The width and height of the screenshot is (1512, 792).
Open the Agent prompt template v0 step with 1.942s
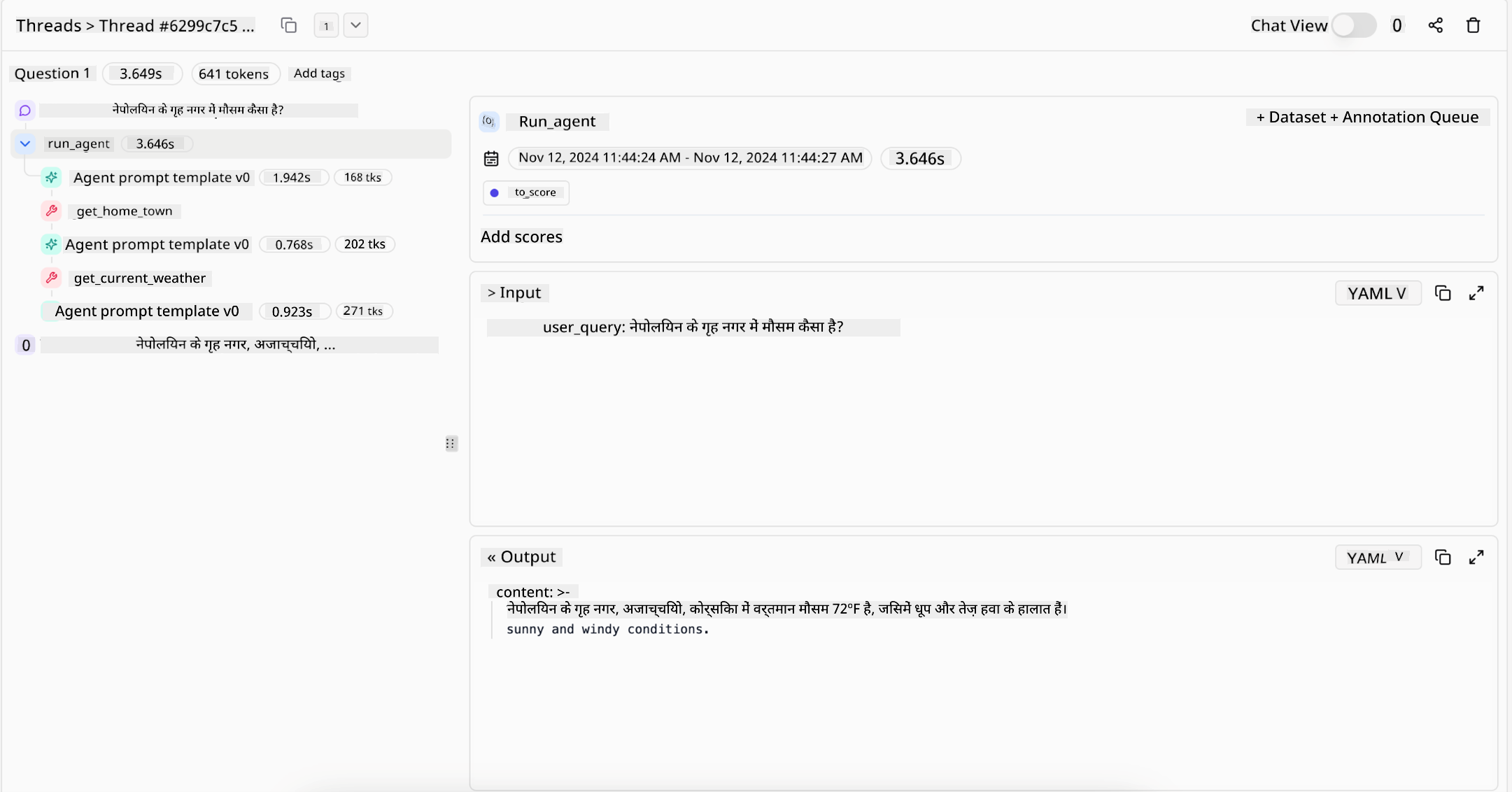162,178
